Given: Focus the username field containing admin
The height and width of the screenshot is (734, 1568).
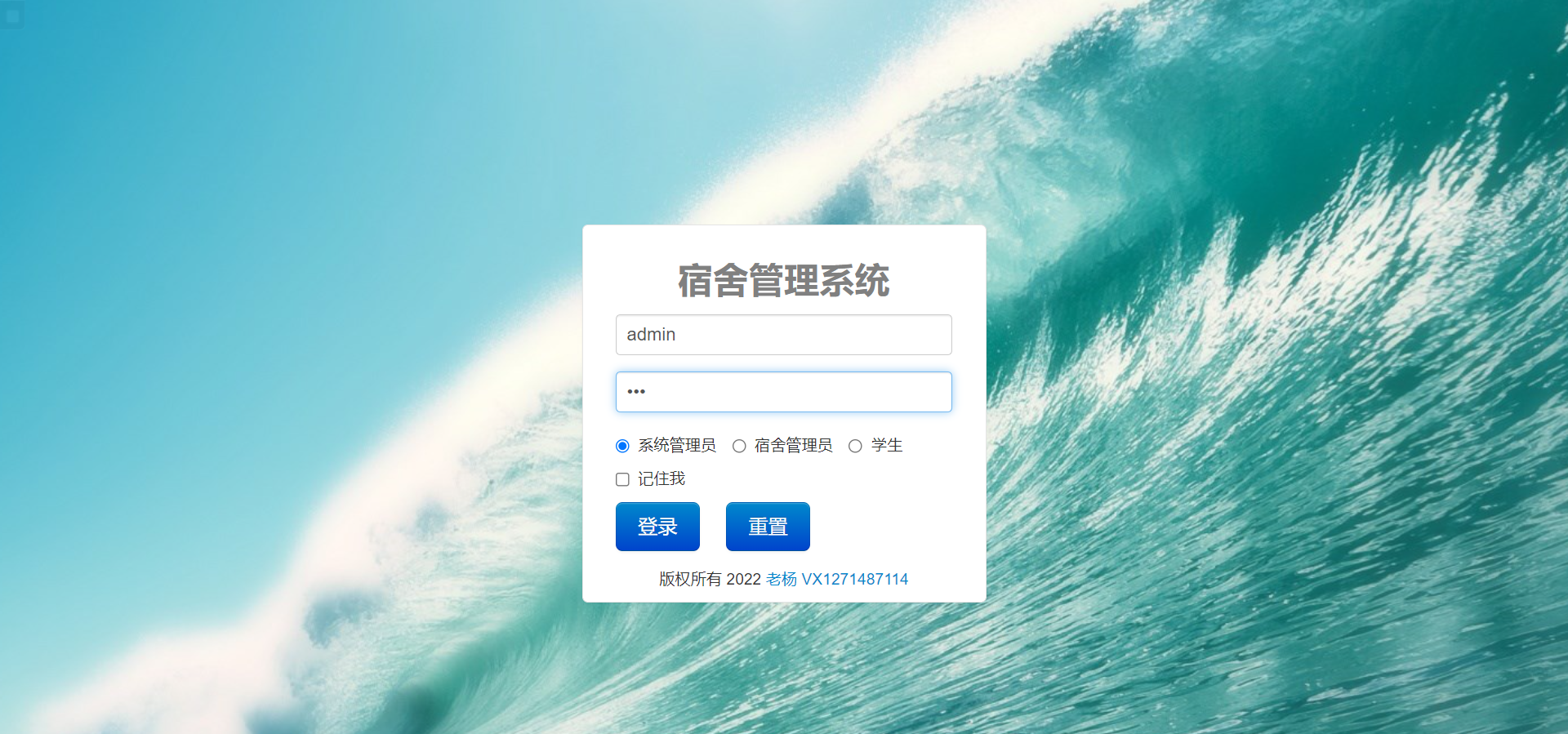Looking at the screenshot, I should [784, 335].
